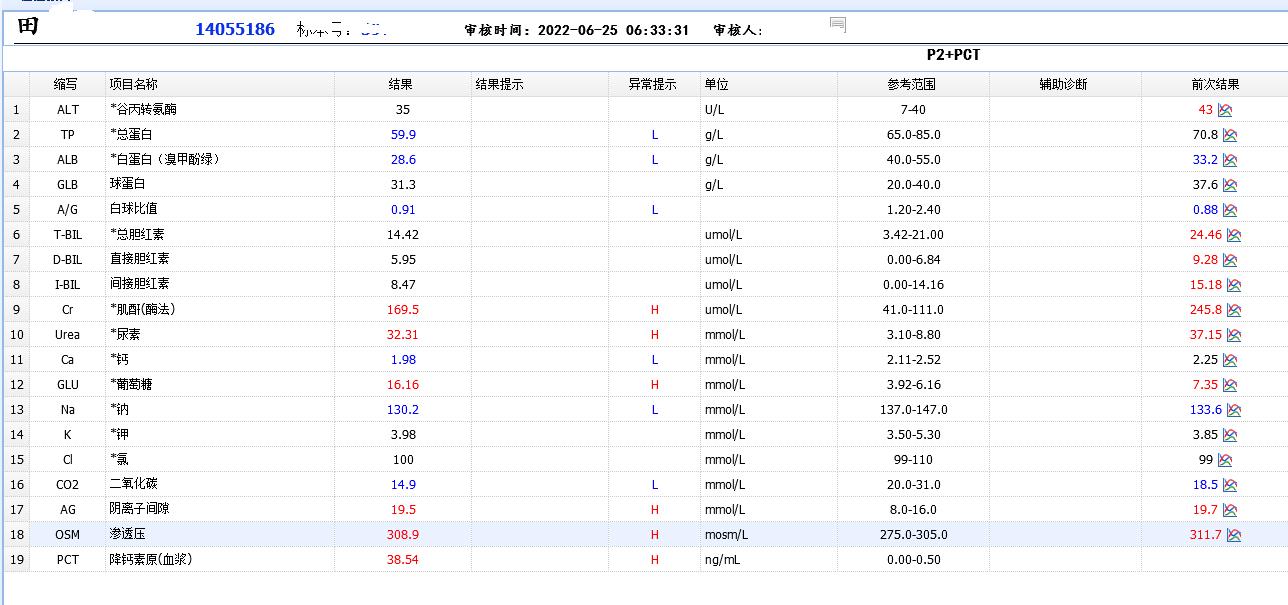Open the trend chart icon for the Cl row

(1225, 460)
